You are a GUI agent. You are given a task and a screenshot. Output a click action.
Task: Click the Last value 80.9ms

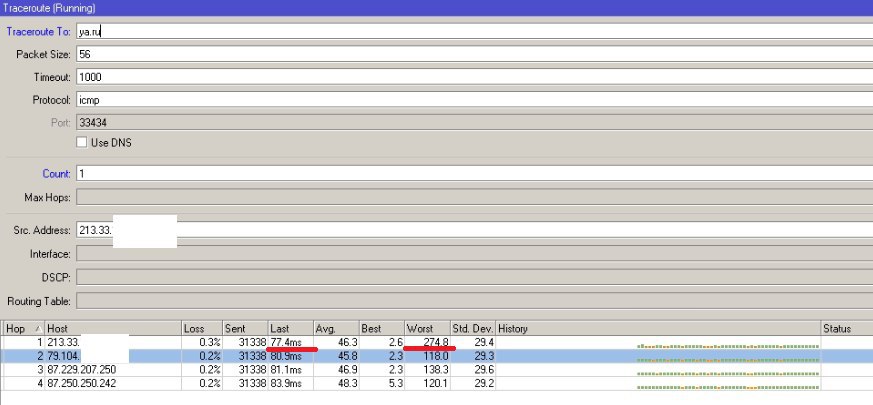click(286, 355)
